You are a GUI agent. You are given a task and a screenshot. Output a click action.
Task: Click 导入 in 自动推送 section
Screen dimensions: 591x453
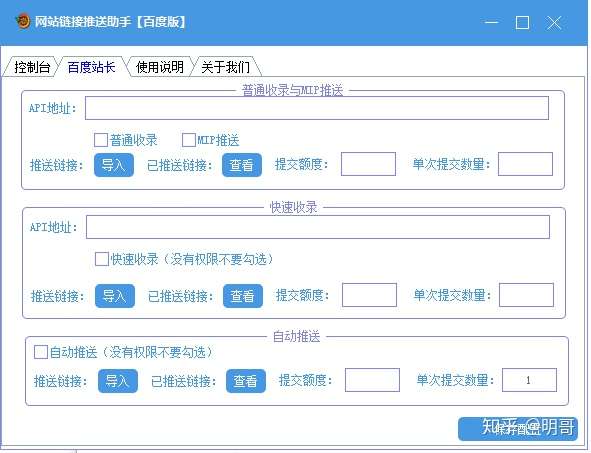click(x=118, y=381)
